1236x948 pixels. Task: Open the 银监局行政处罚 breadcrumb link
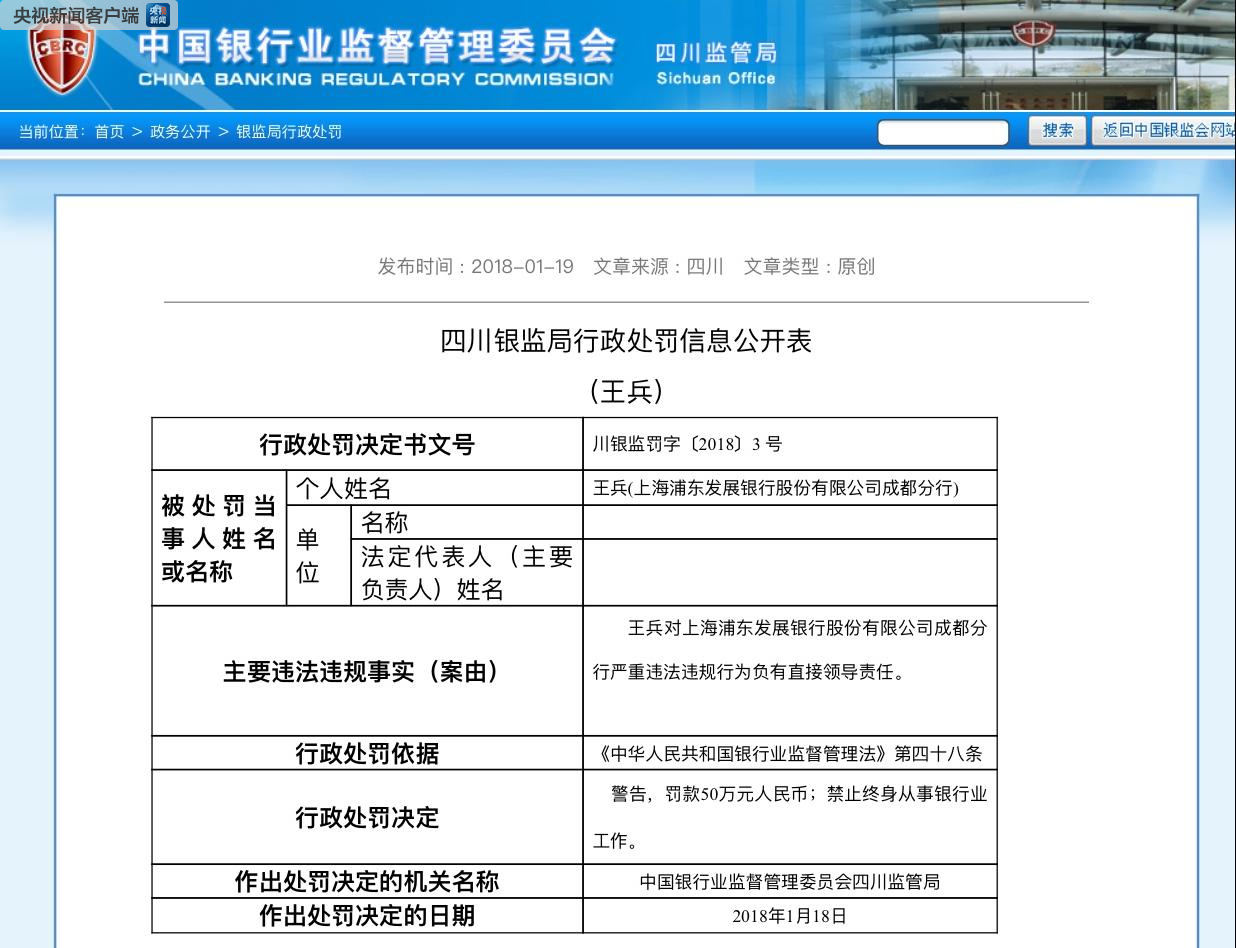288,132
